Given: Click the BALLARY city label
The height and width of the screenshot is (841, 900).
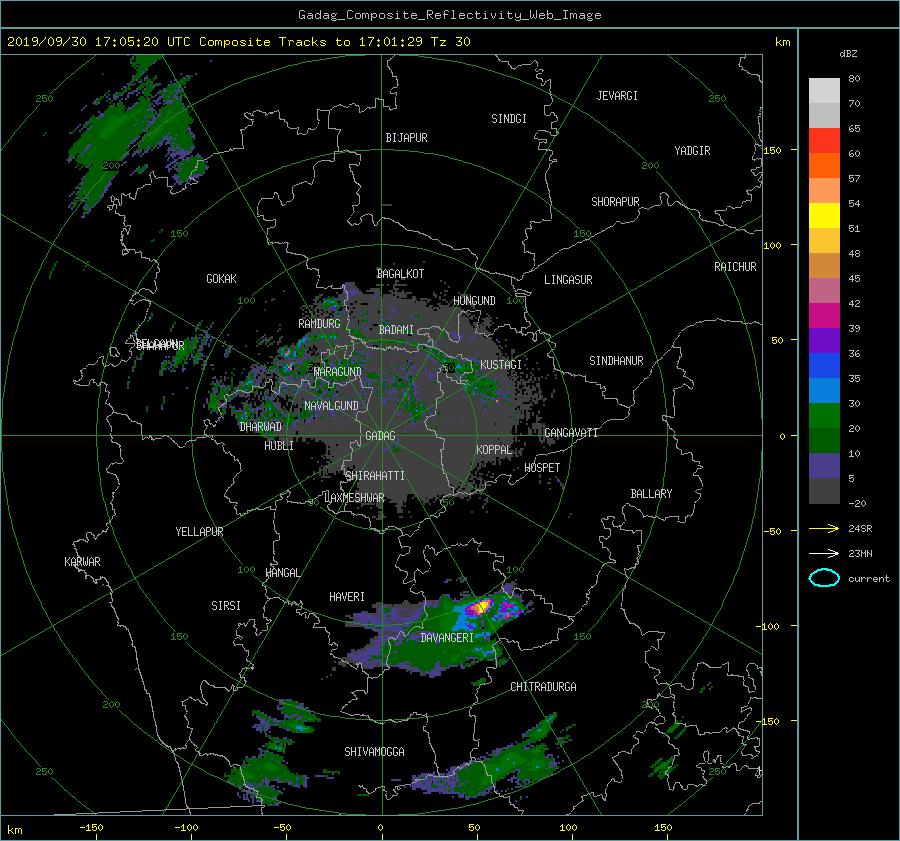Looking at the screenshot, I should pos(651,494).
